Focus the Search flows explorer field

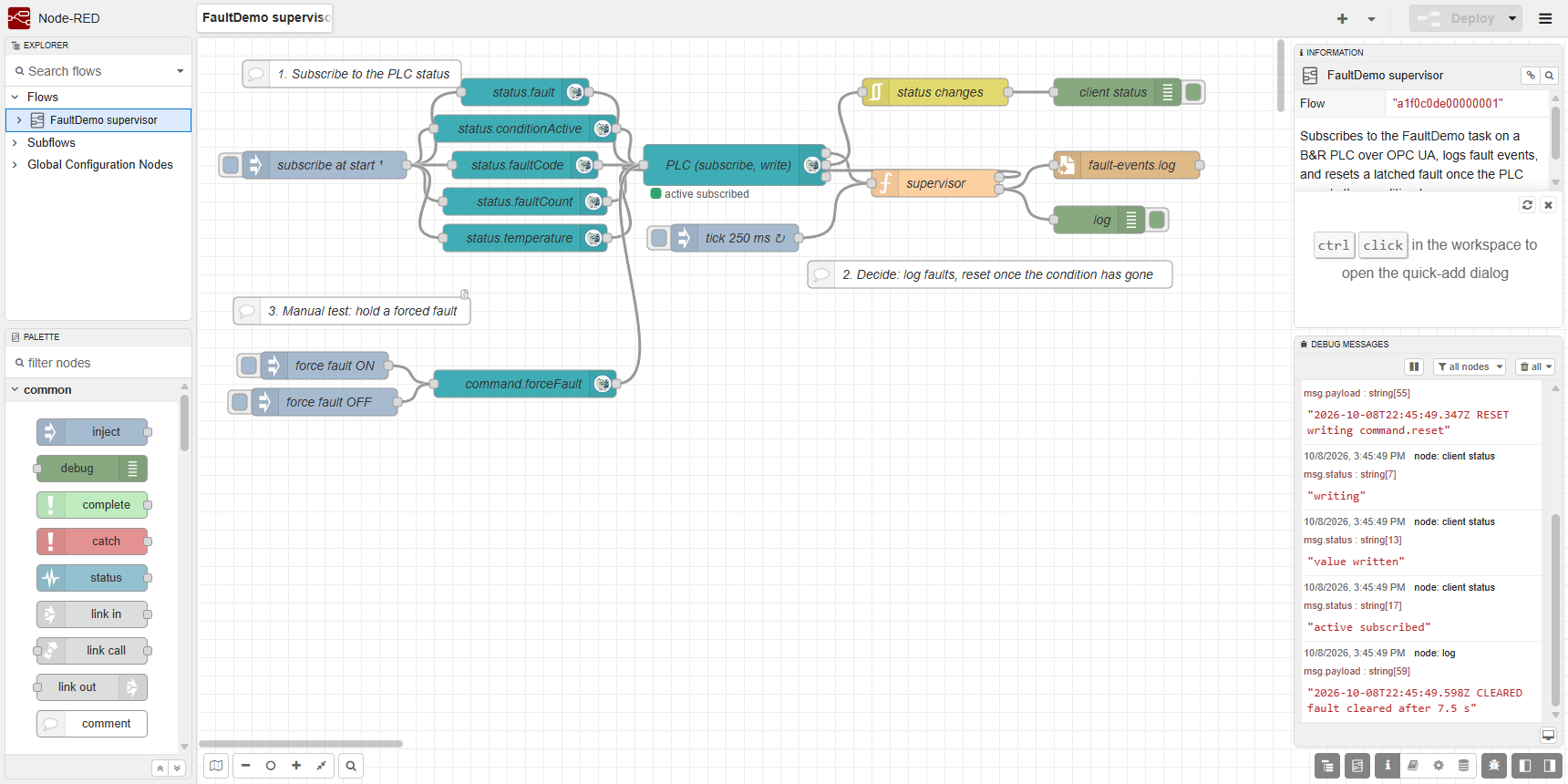[91, 71]
